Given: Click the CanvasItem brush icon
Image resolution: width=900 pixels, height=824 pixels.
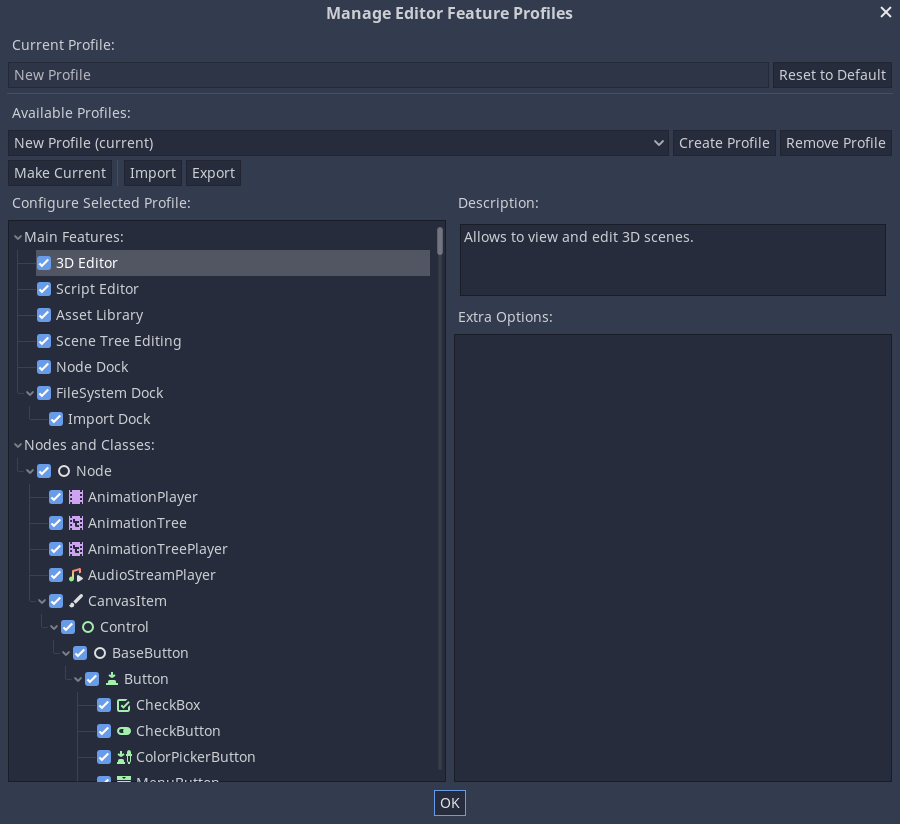Looking at the screenshot, I should coord(76,600).
